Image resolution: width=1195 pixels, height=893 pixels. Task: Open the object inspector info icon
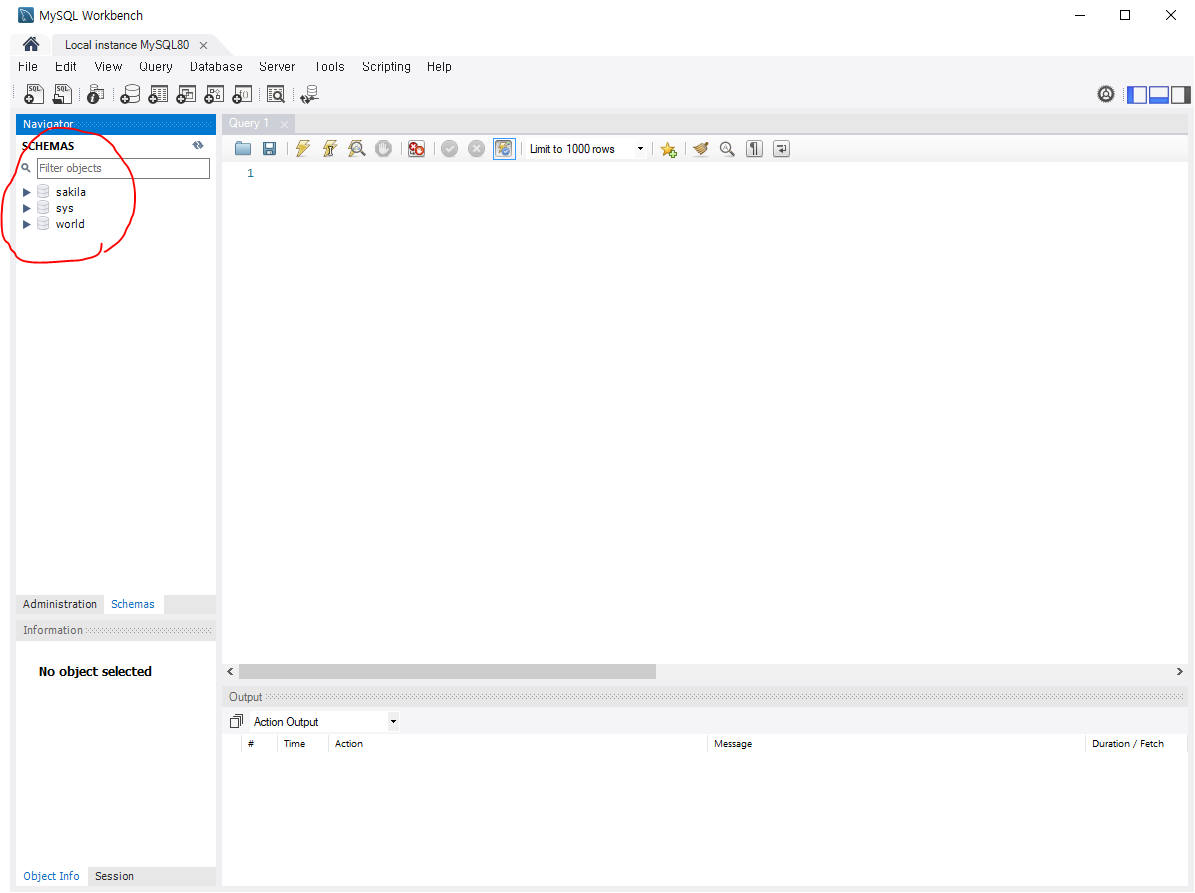(95, 94)
